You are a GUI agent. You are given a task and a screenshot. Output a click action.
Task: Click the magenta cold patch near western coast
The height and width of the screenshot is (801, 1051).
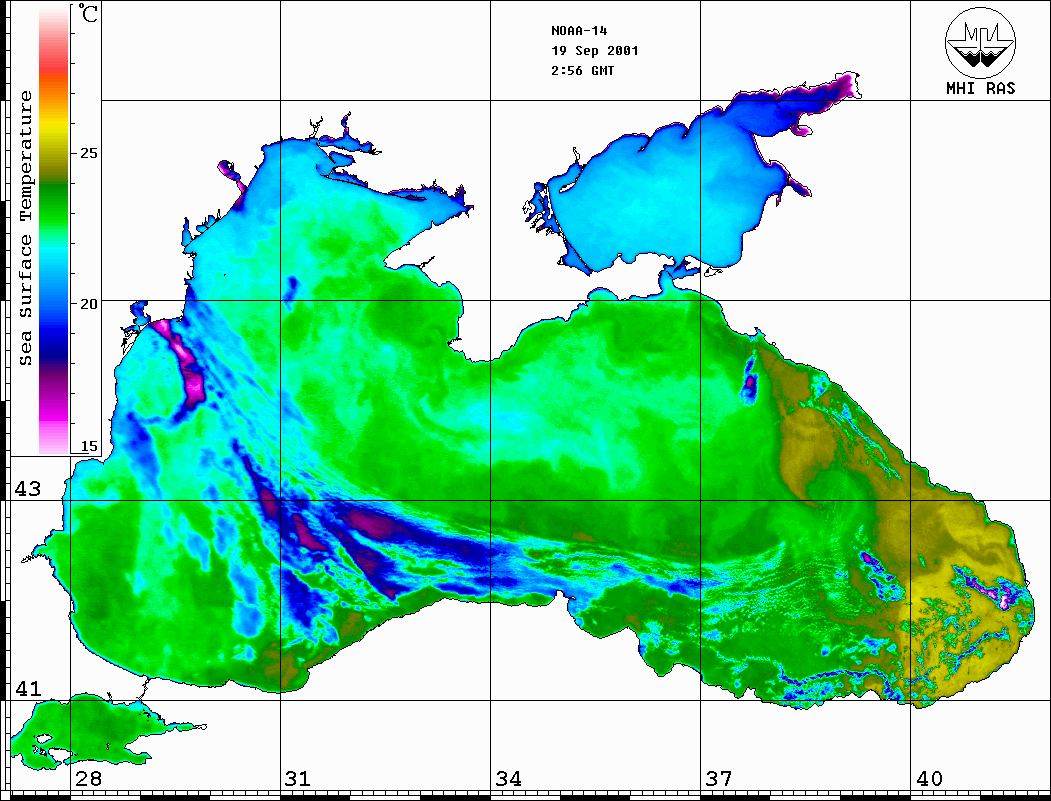pos(182,362)
